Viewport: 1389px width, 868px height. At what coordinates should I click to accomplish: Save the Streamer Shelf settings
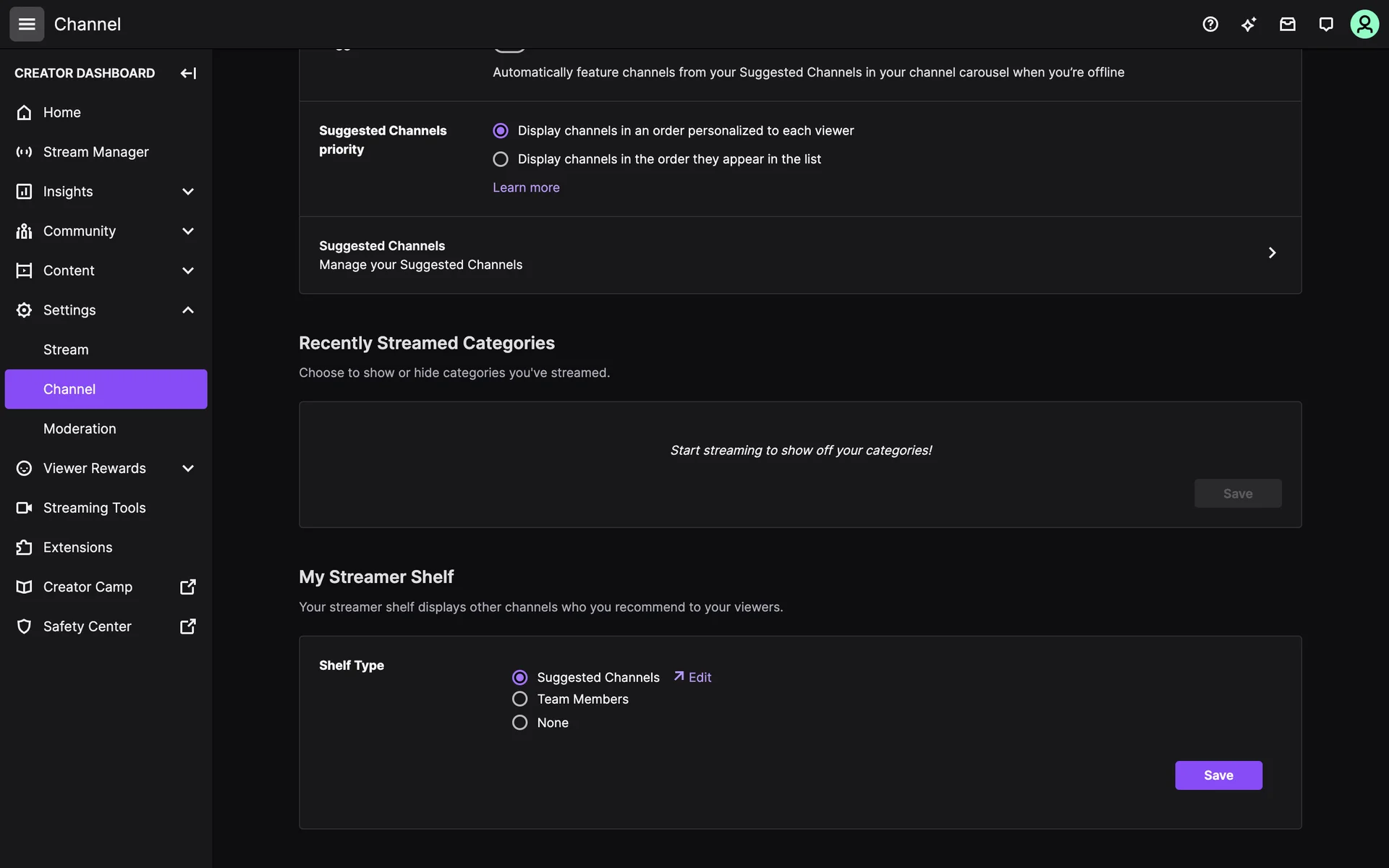coord(1218,775)
